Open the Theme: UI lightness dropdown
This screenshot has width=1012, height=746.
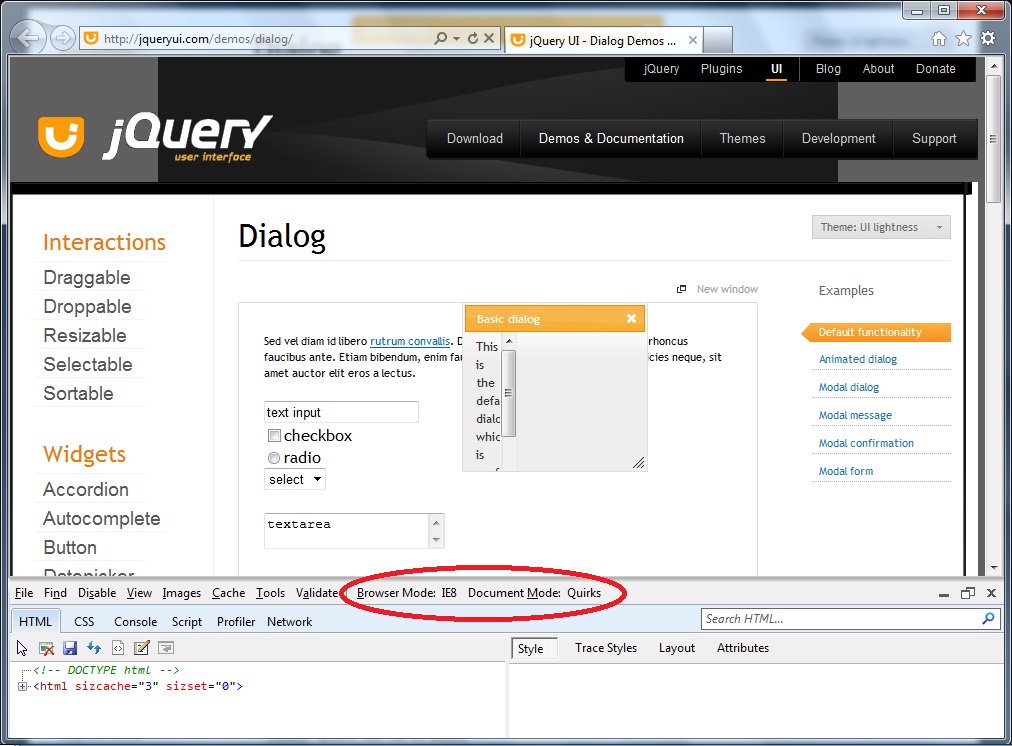(881, 227)
